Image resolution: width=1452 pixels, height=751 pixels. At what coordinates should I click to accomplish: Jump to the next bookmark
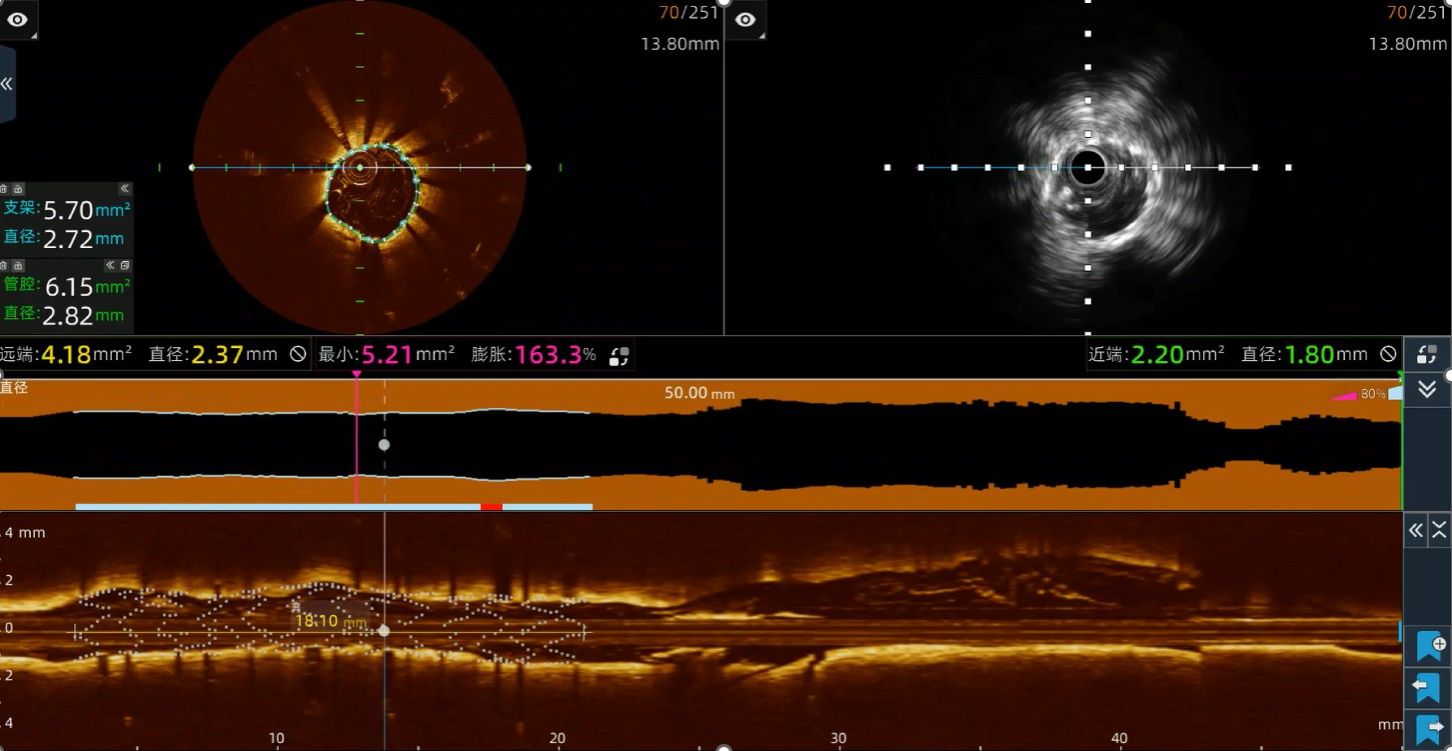pyautogui.click(x=1427, y=728)
